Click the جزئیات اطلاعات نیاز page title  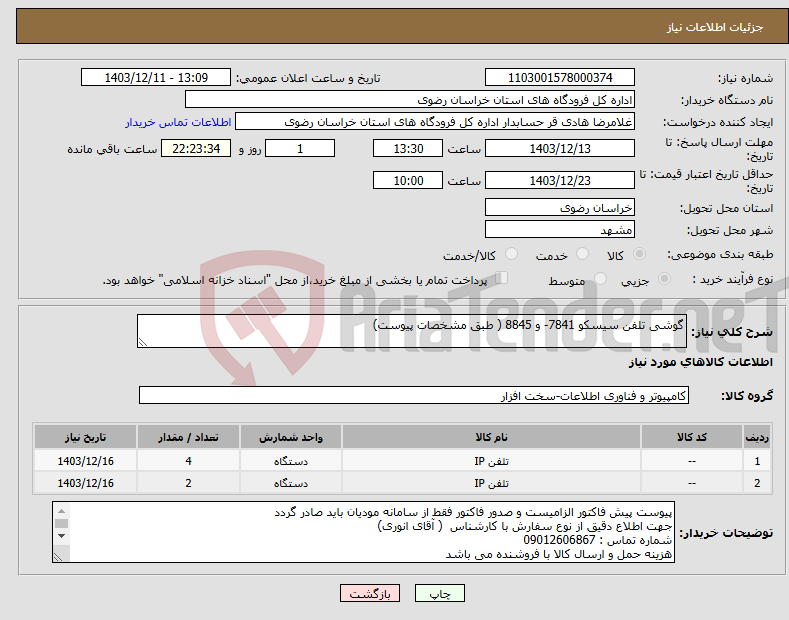715,27
